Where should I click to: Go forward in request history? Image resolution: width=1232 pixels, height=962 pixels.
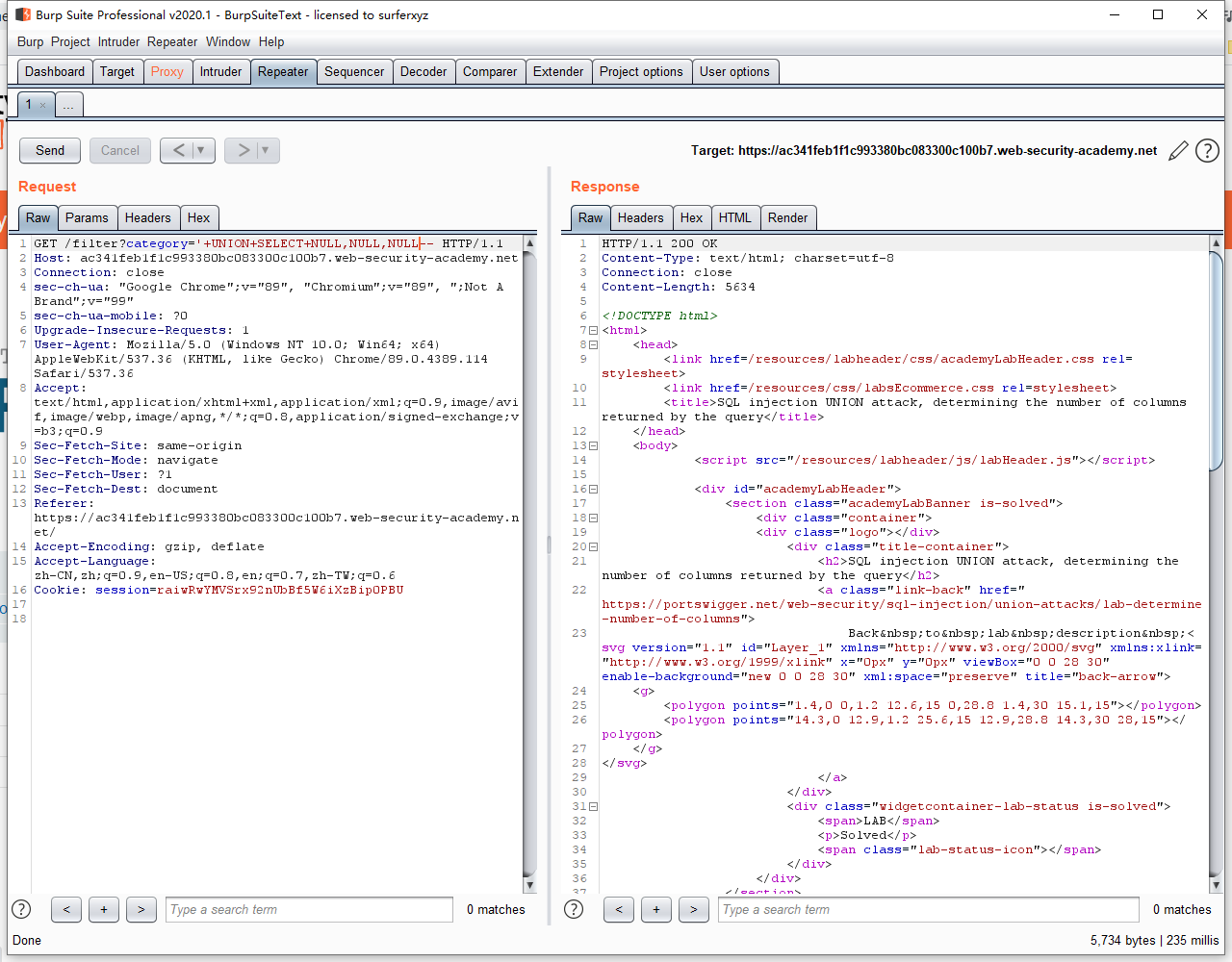point(244,150)
